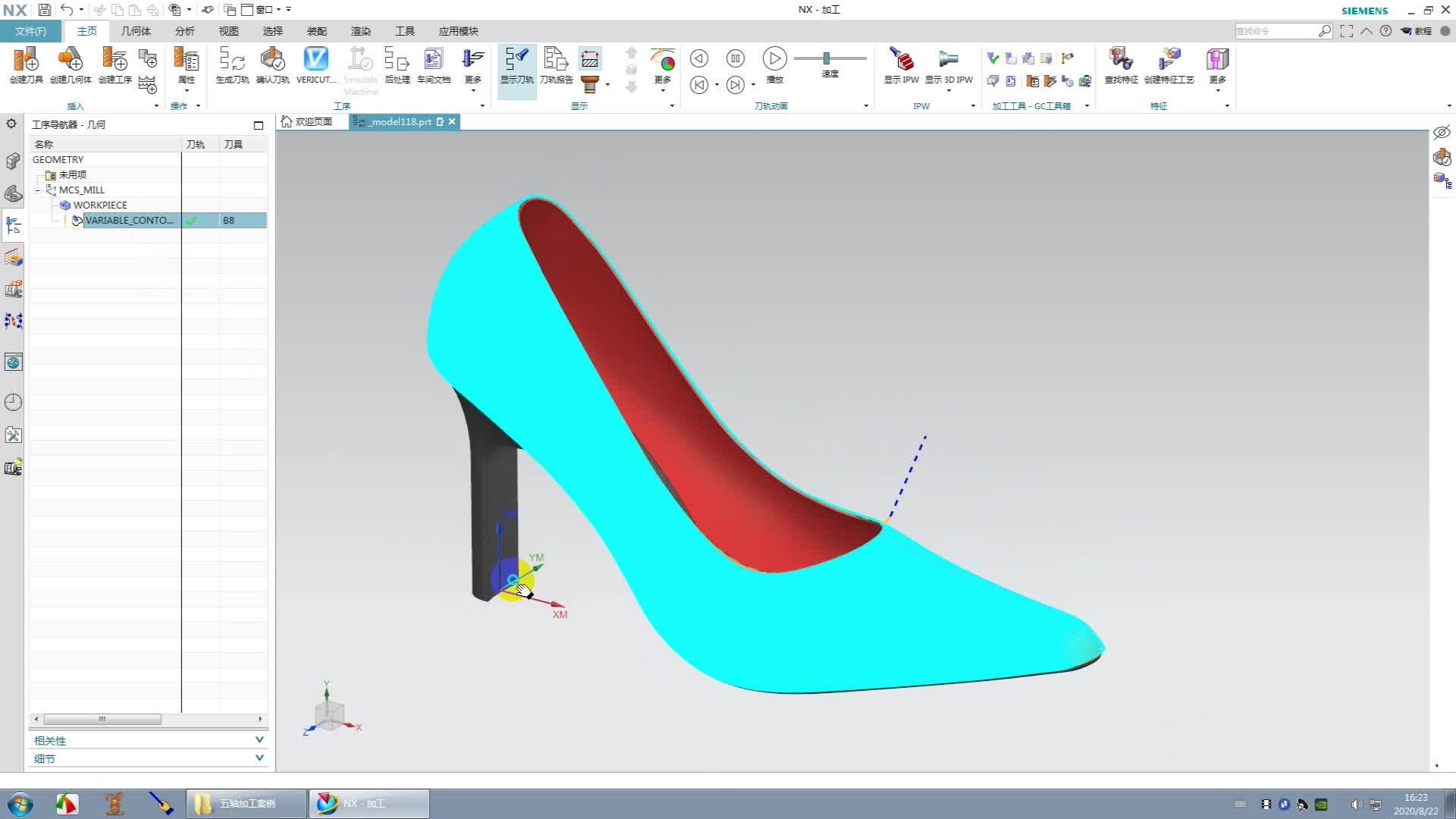Click the 速度 animation speed slider
Image resolution: width=1456 pixels, height=819 pixels.
coord(827,58)
